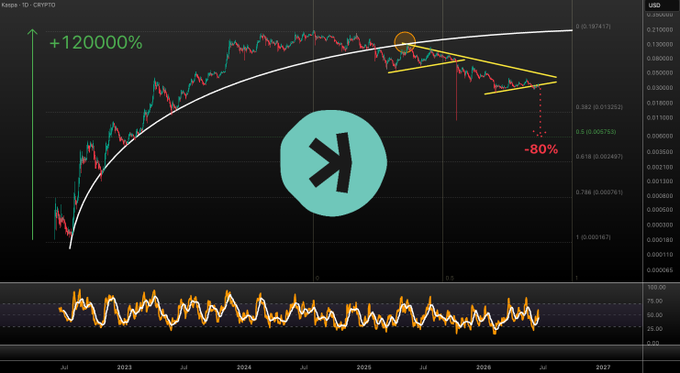The height and width of the screenshot is (373, 680).
Task: Click 0.030000 on the price axis
Action: (x=660, y=88)
